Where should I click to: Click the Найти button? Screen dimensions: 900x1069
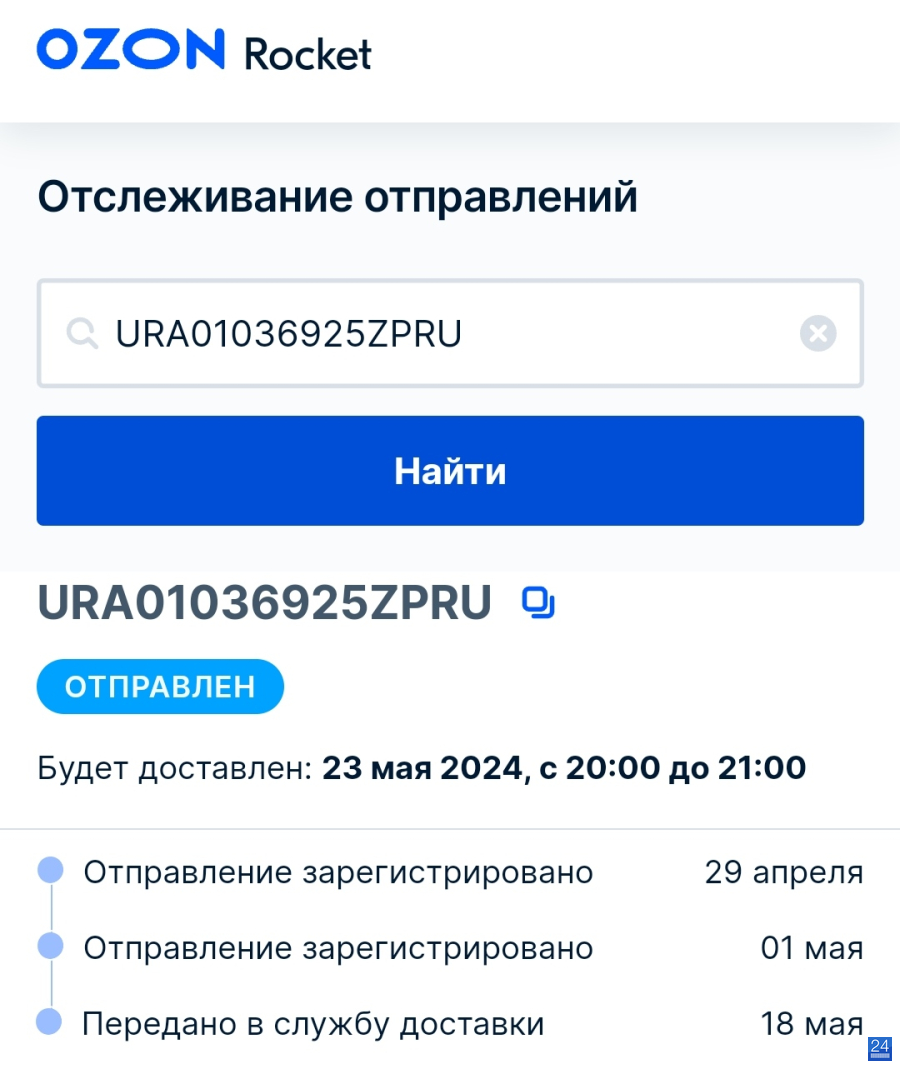[x=450, y=470]
